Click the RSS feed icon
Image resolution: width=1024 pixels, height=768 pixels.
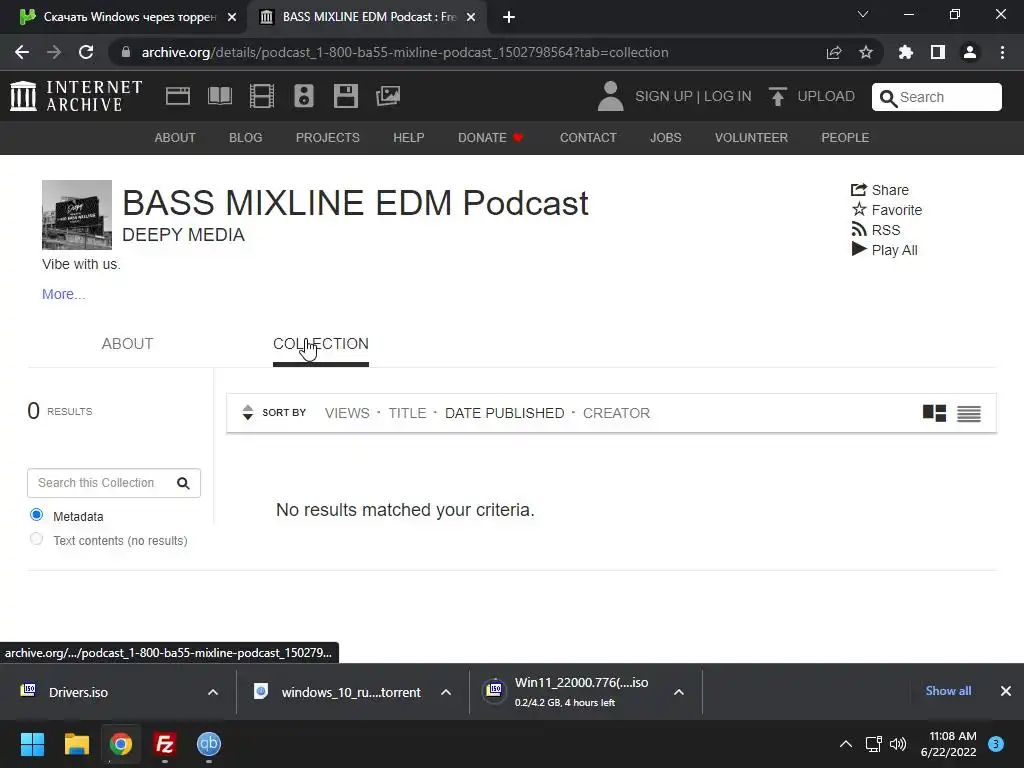859,229
